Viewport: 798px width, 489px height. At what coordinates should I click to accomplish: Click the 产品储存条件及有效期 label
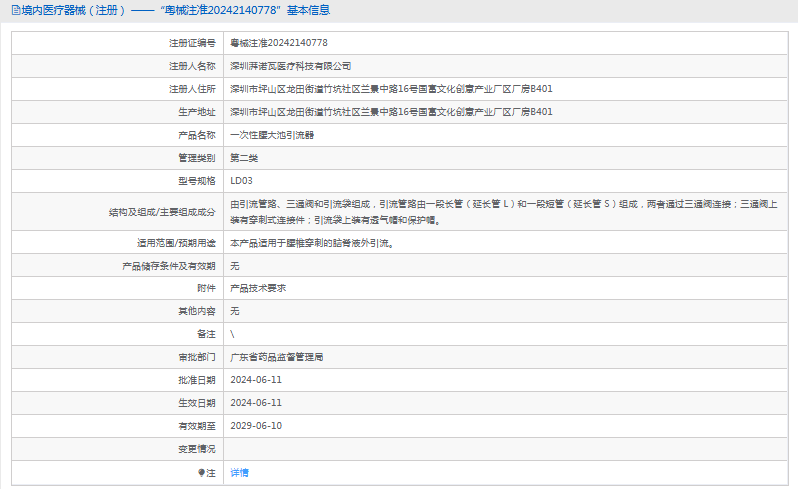point(169,266)
